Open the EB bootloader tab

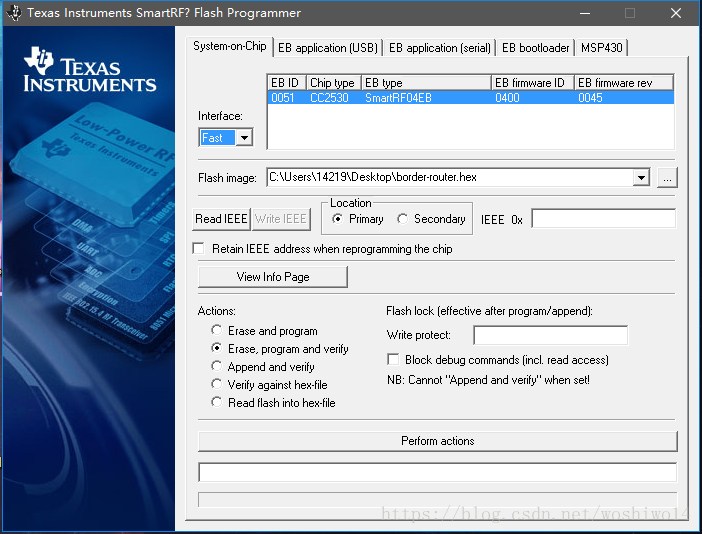[535, 48]
